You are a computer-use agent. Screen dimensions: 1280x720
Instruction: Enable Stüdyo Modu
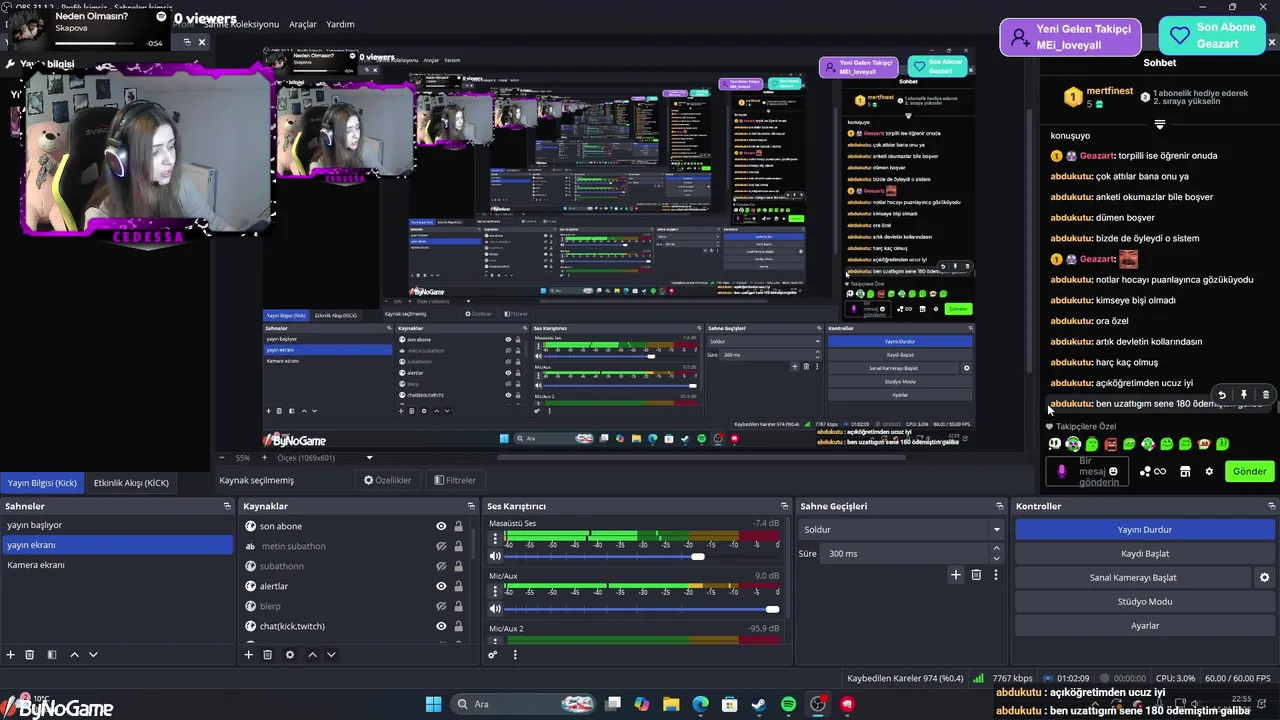1145,601
